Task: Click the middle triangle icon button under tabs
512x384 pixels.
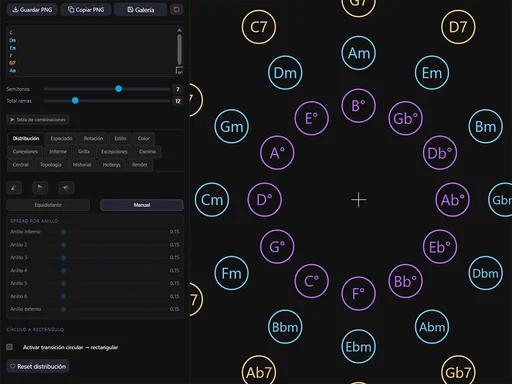Action: pos(40,188)
